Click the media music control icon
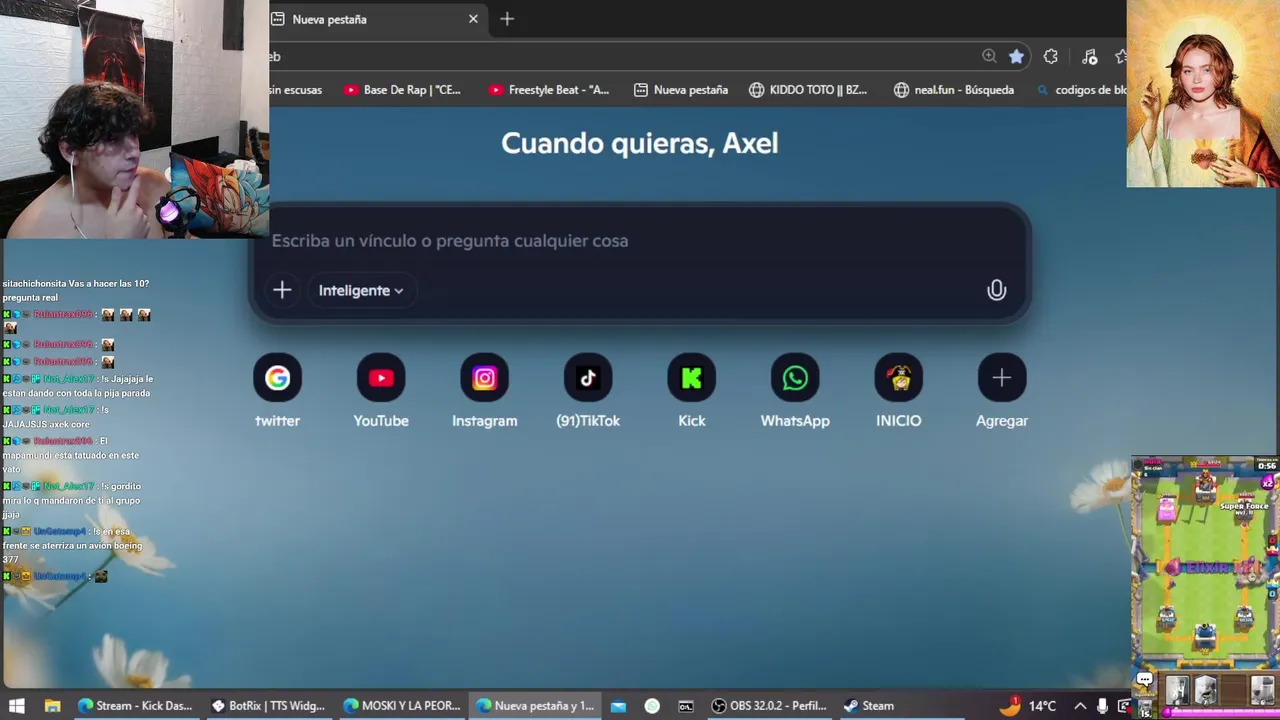This screenshot has height=720, width=1280. pyautogui.click(x=1089, y=56)
